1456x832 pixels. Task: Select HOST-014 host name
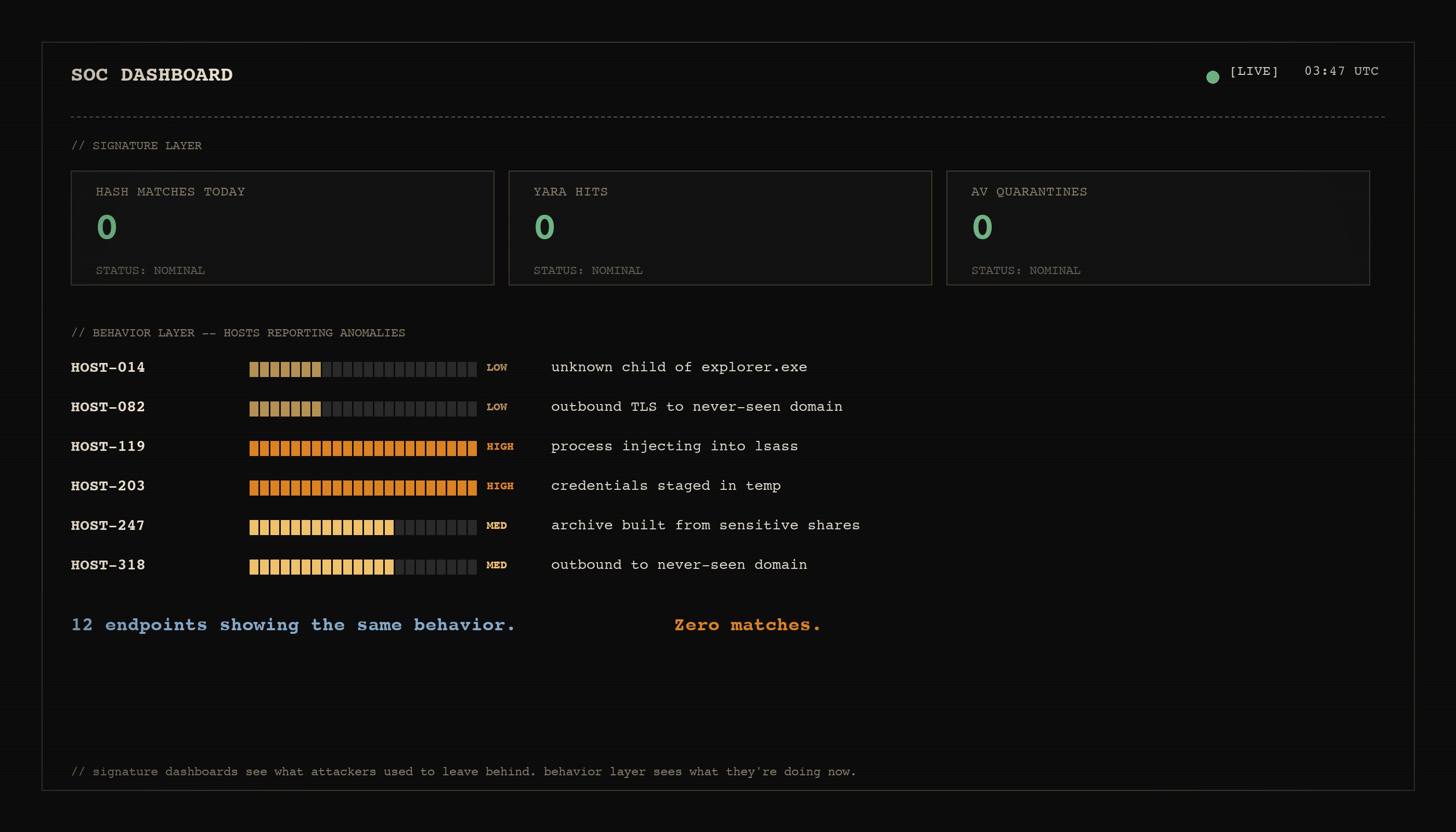pos(108,368)
